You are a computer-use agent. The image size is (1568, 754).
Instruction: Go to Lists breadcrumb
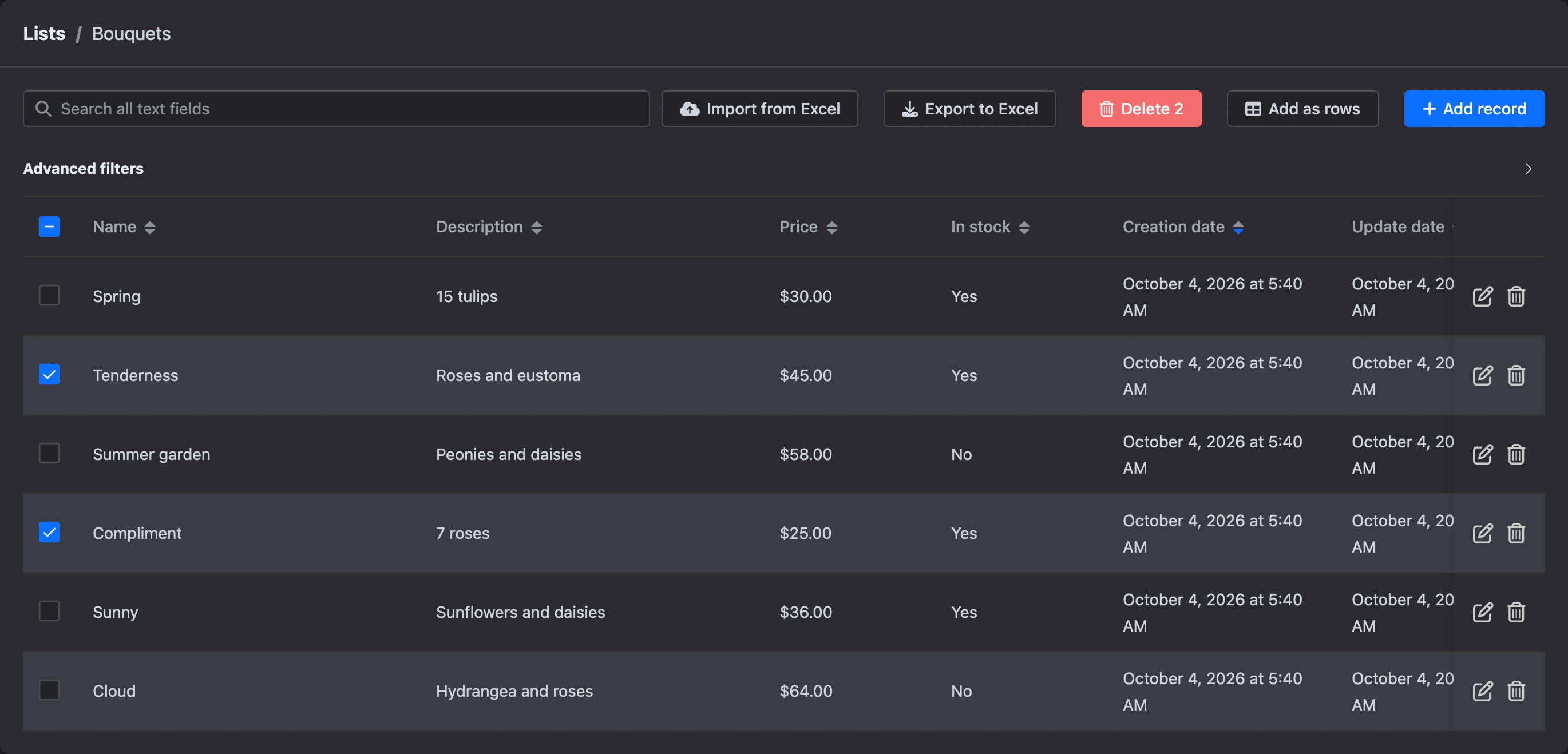pyautogui.click(x=44, y=34)
